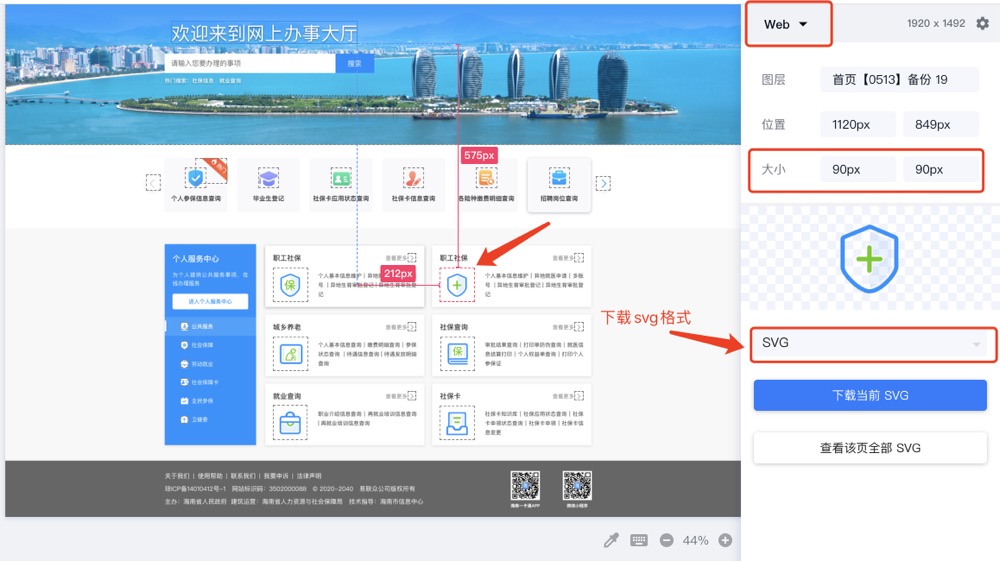The width and height of the screenshot is (1000, 561).
Task: Click the 社保信息 hot search link
Action: pyautogui.click(x=203, y=81)
